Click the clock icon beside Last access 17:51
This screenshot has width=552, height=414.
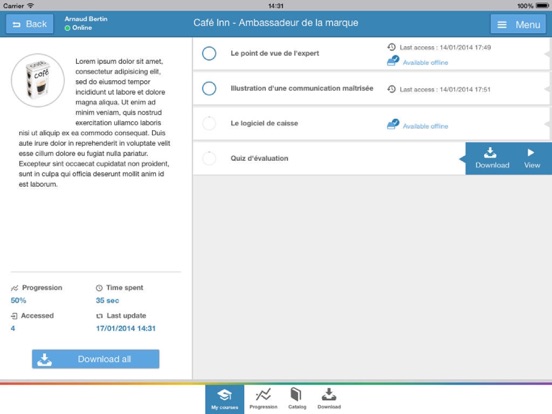(391, 89)
